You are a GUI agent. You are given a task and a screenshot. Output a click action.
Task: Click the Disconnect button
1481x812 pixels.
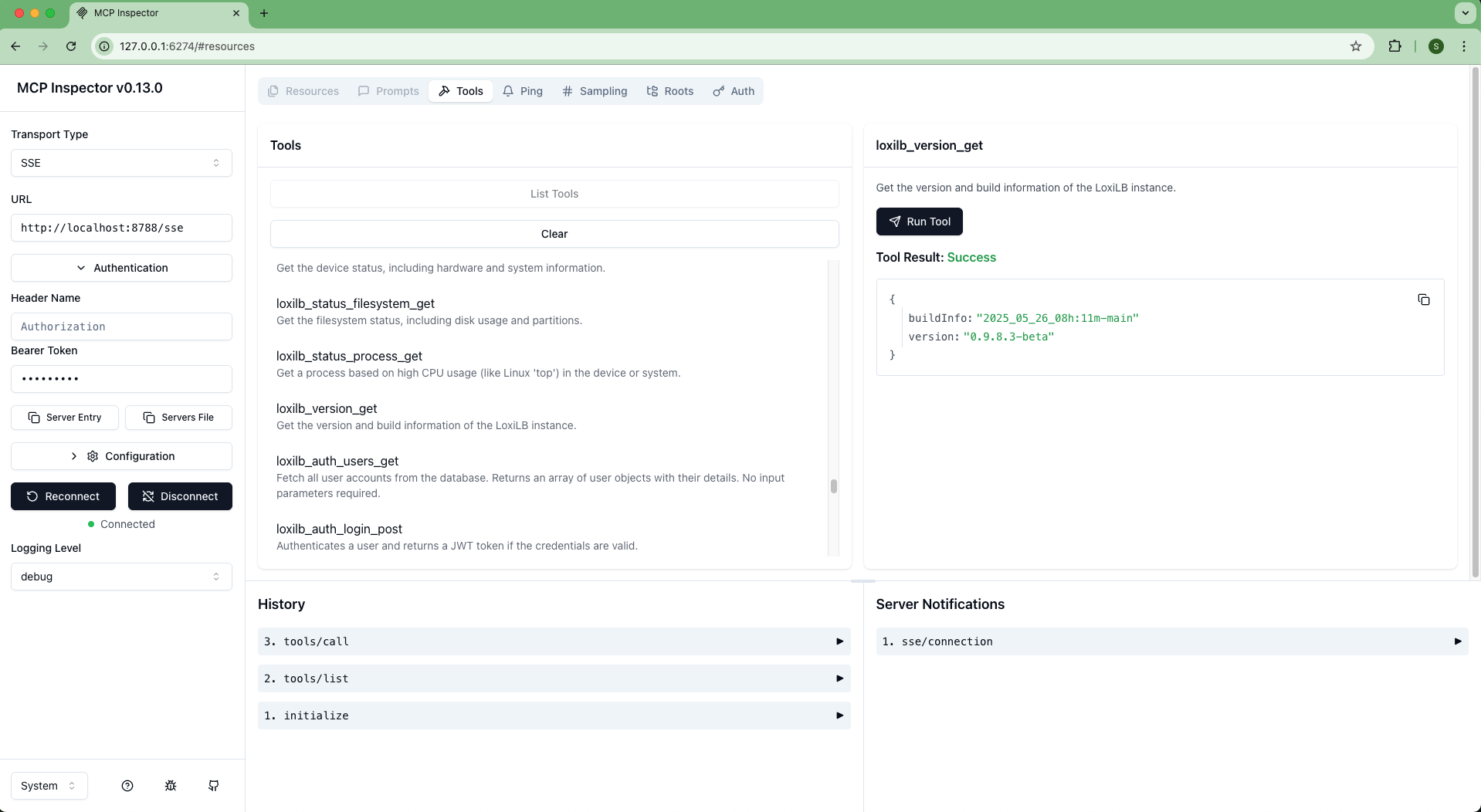180,496
